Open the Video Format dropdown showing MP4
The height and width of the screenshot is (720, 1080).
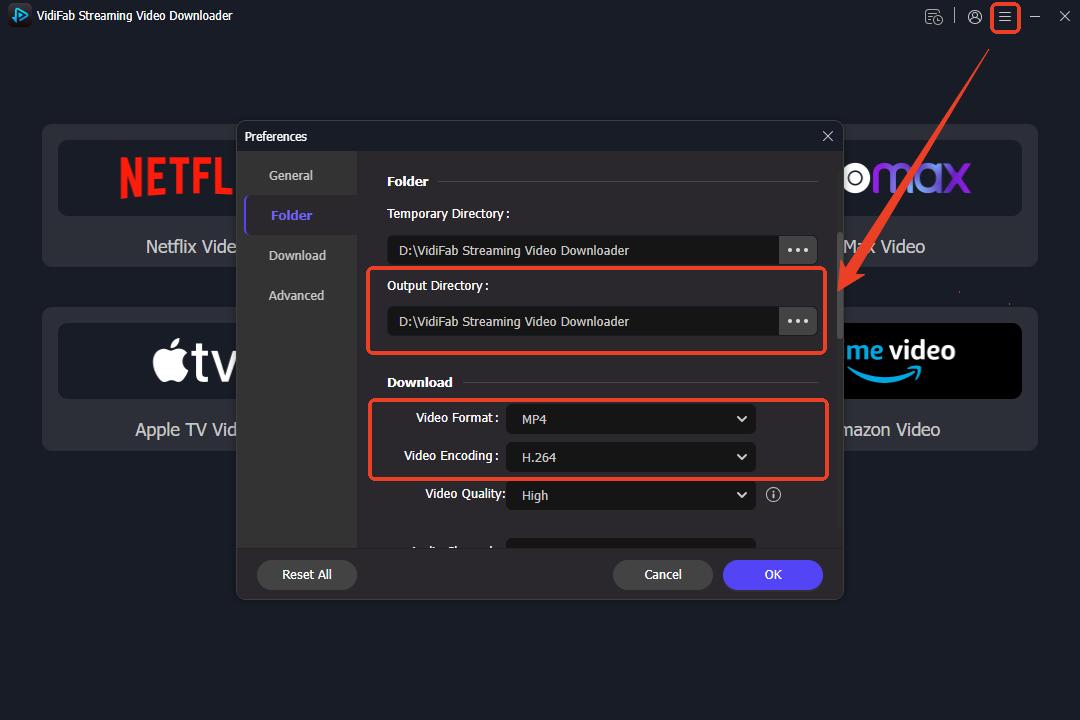tap(631, 419)
